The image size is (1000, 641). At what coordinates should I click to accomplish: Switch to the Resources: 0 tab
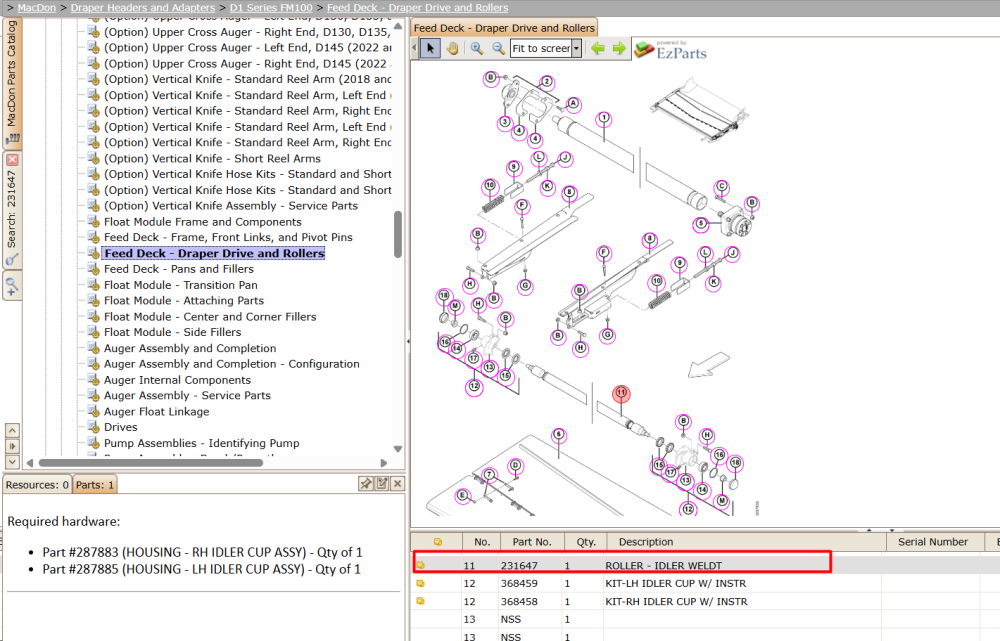37,485
